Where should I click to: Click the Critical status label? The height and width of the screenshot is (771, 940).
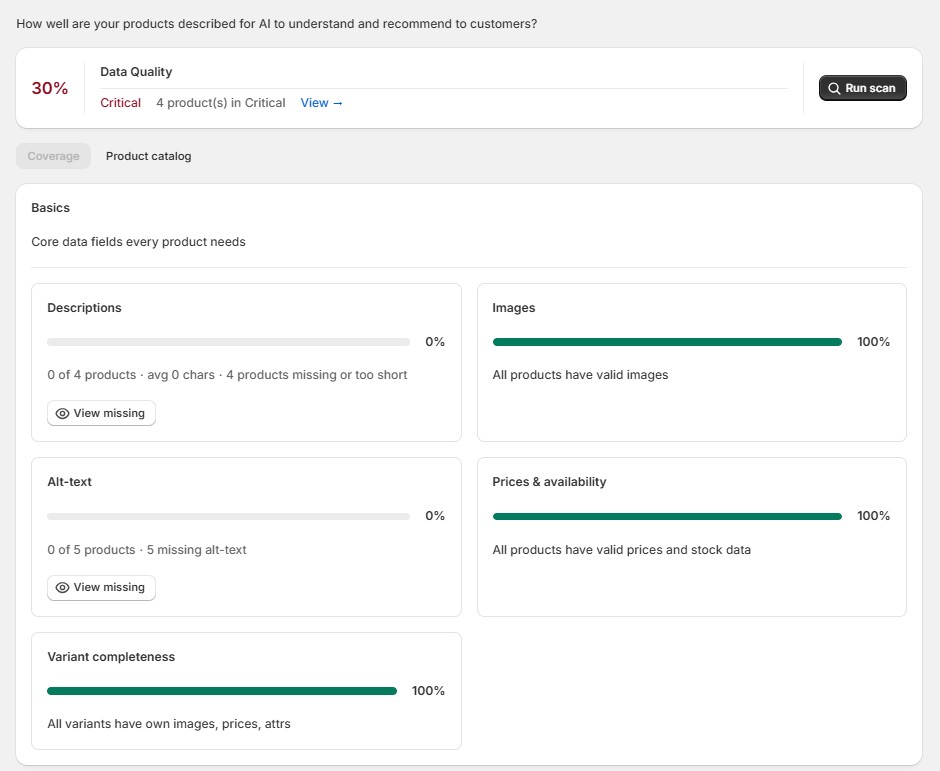tap(120, 103)
